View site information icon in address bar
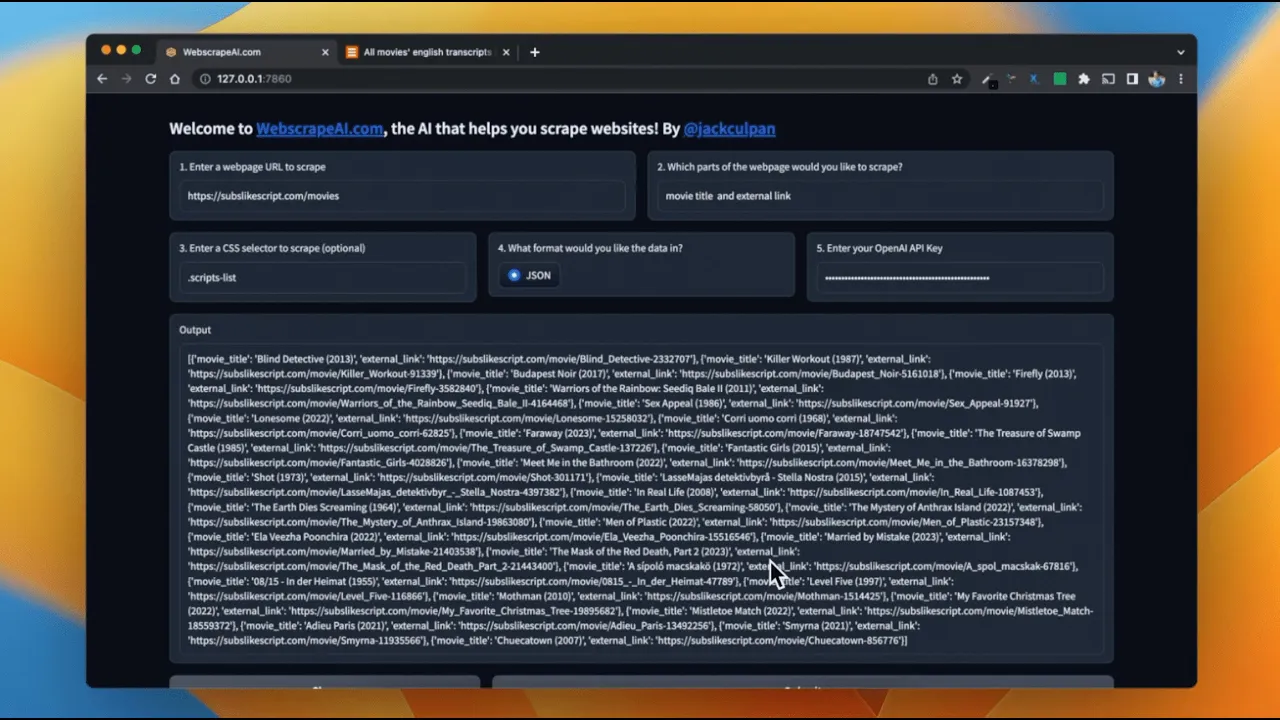This screenshot has height=720, width=1280. (x=205, y=79)
